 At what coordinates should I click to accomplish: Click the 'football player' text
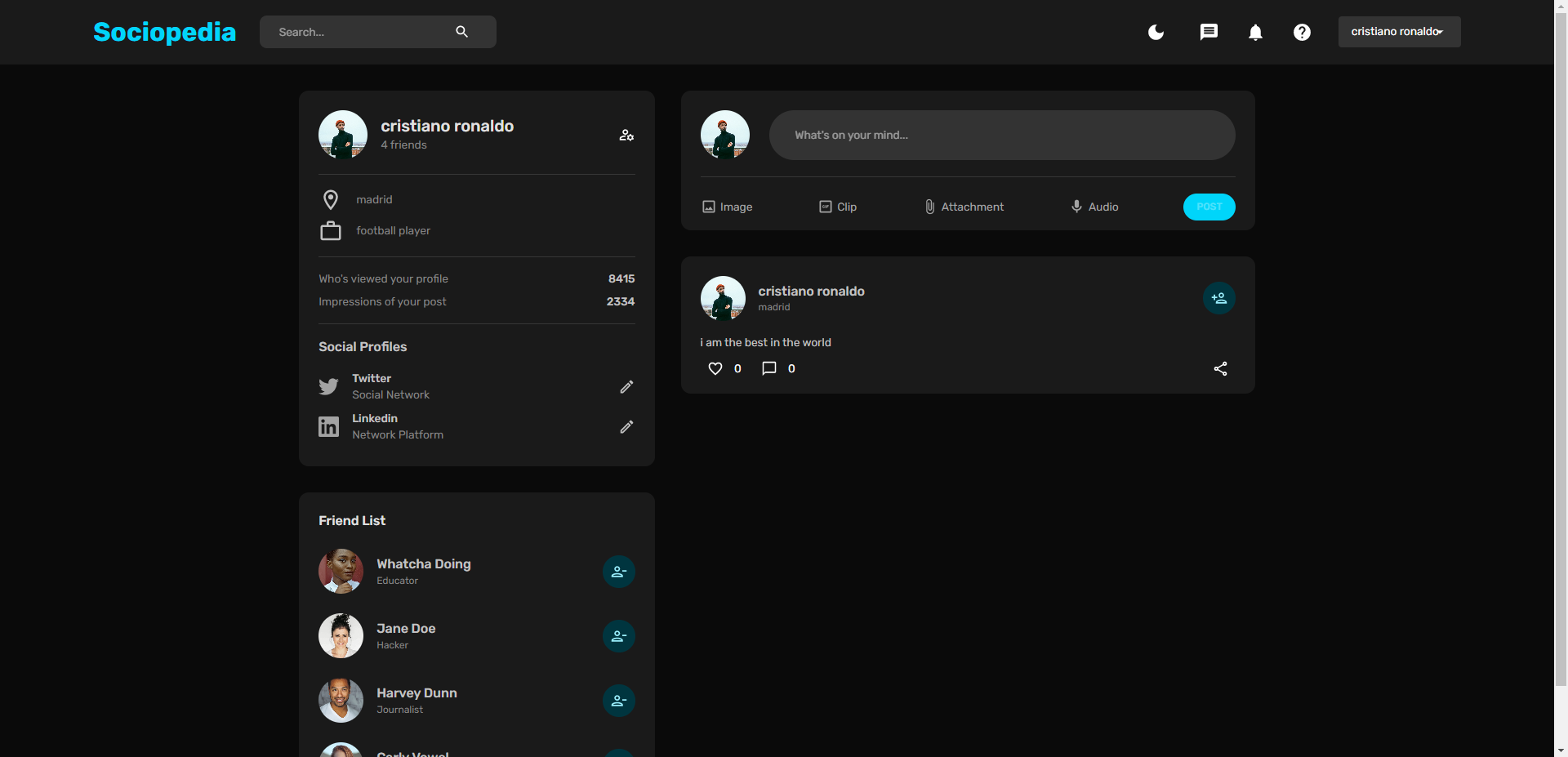[x=393, y=230]
